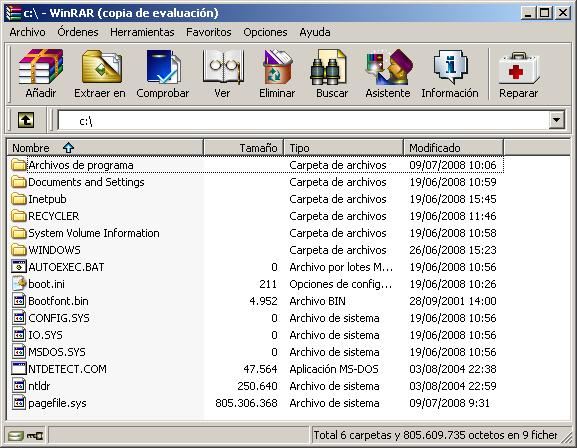577x448 pixels.
Task: Select the RECYCLER folder icon
Action: coord(18,216)
